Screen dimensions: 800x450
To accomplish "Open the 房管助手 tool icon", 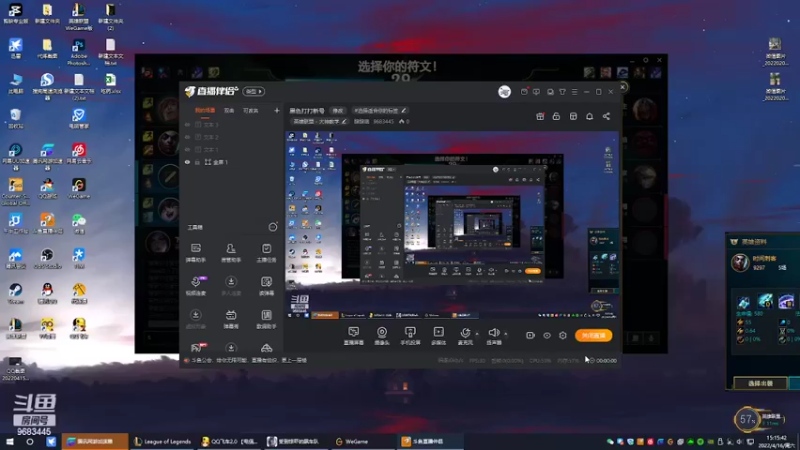I will point(231,253).
